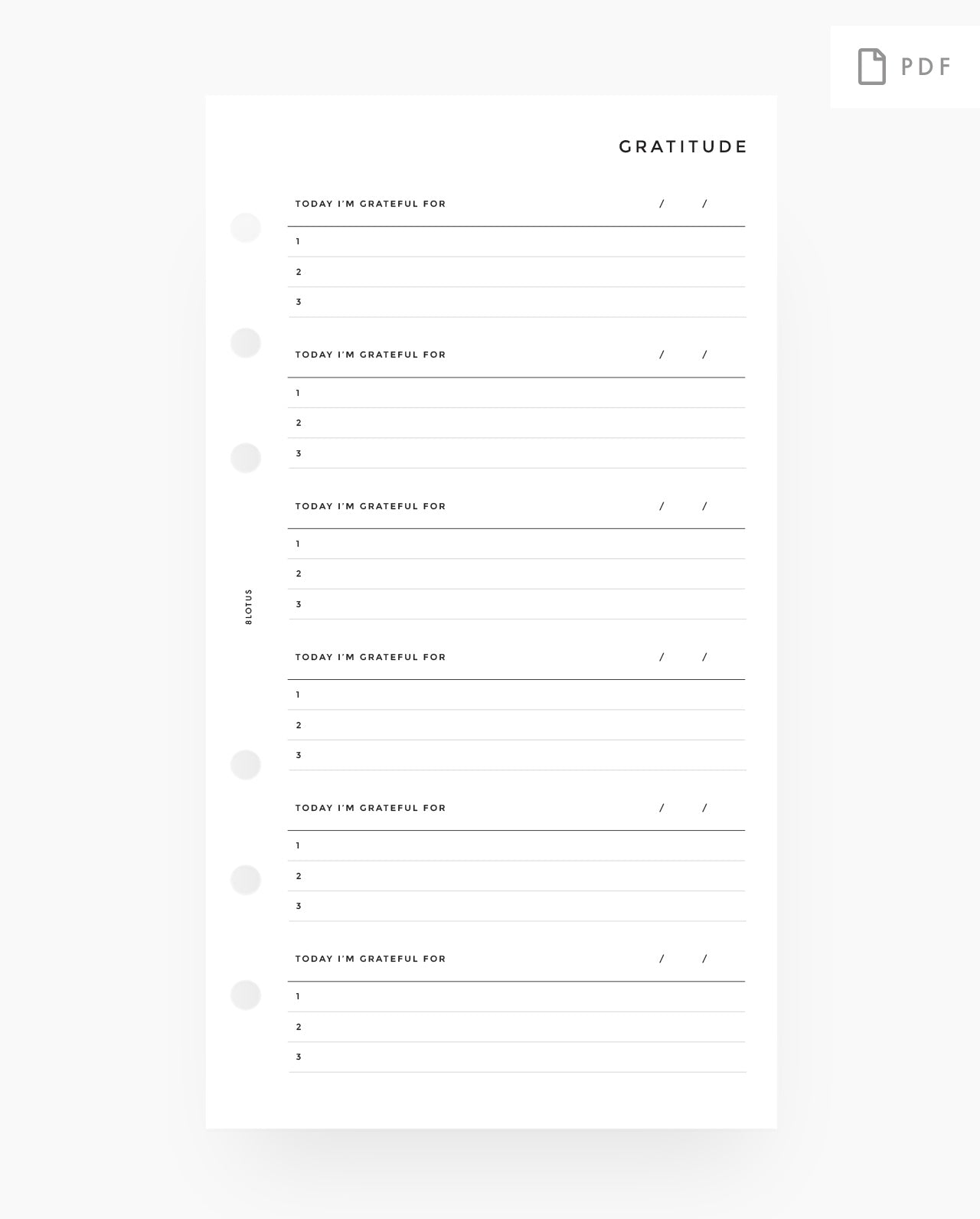Viewport: 980px width, 1219px height.
Task: Click last 'Today I'm grateful for' heading
Action: click(371, 959)
